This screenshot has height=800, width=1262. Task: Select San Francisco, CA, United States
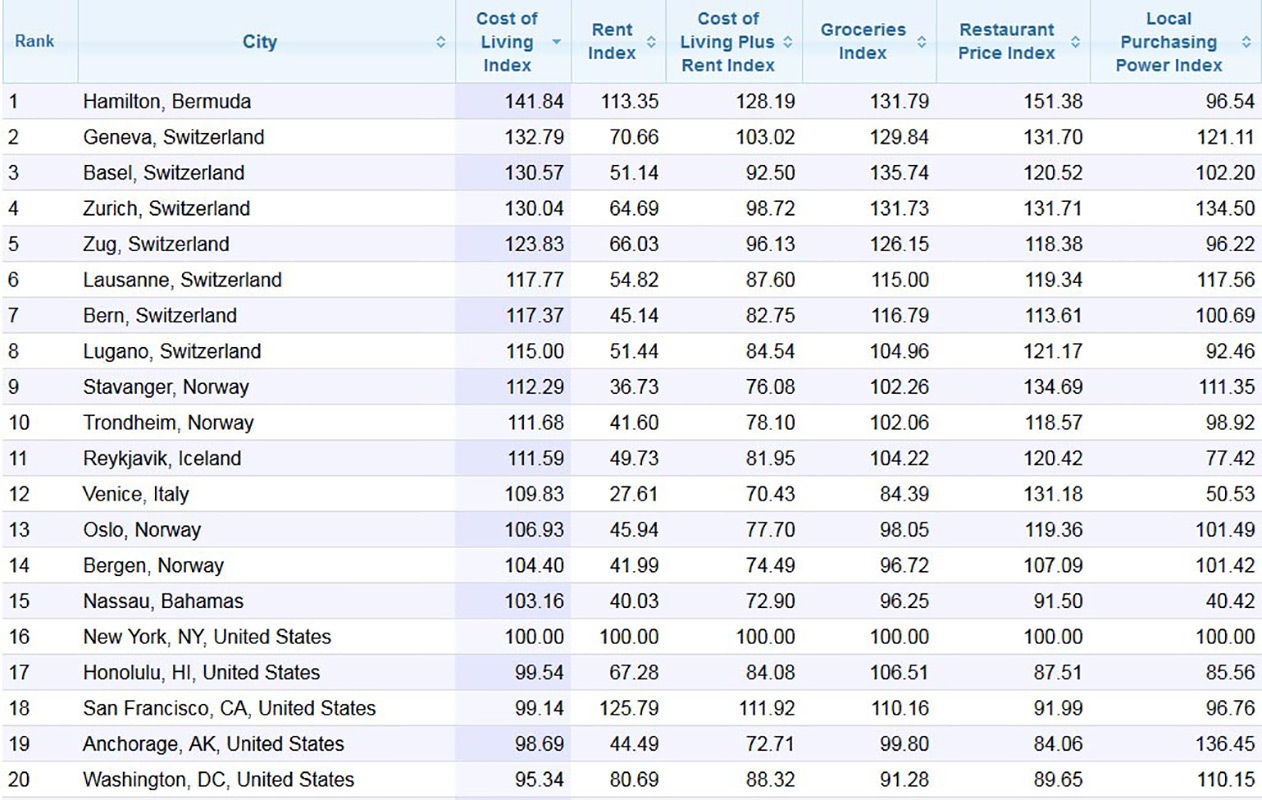coord(229,708)
